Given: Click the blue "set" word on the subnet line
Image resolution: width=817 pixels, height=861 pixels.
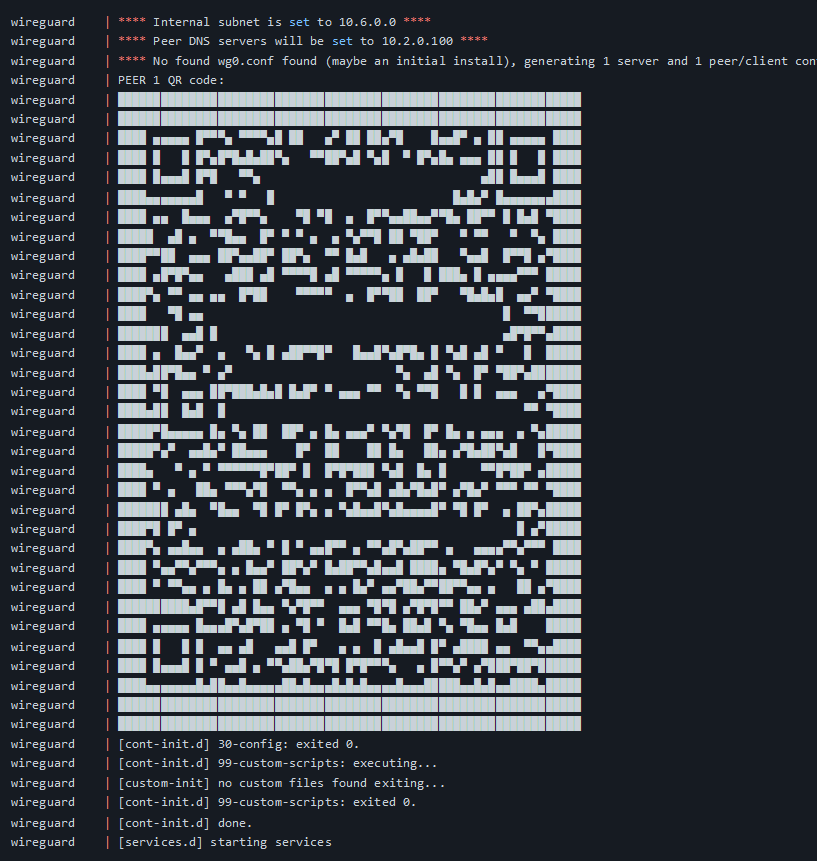Looking at the screenshot, I should [x=299, y=22].
